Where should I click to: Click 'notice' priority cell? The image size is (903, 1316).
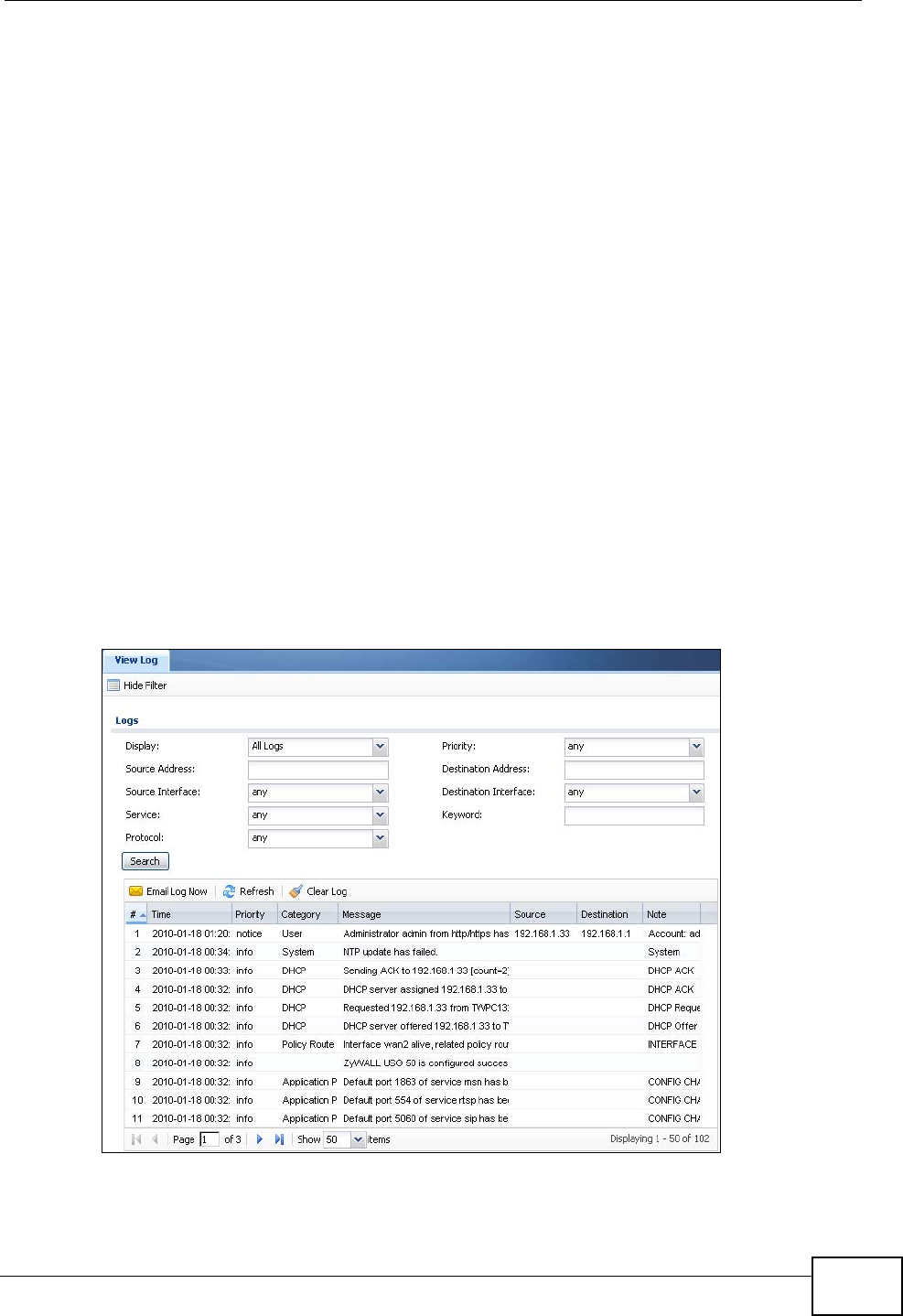click(x=249, y=934)
